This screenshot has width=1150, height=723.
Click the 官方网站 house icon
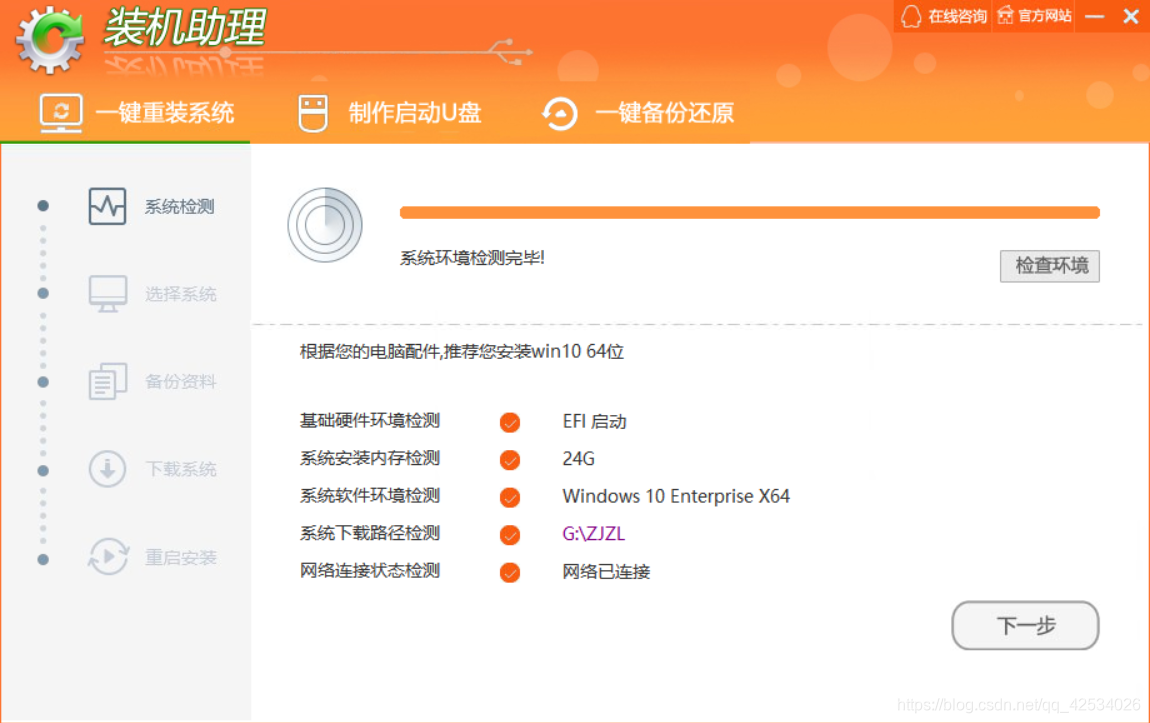click(1006, 15)
